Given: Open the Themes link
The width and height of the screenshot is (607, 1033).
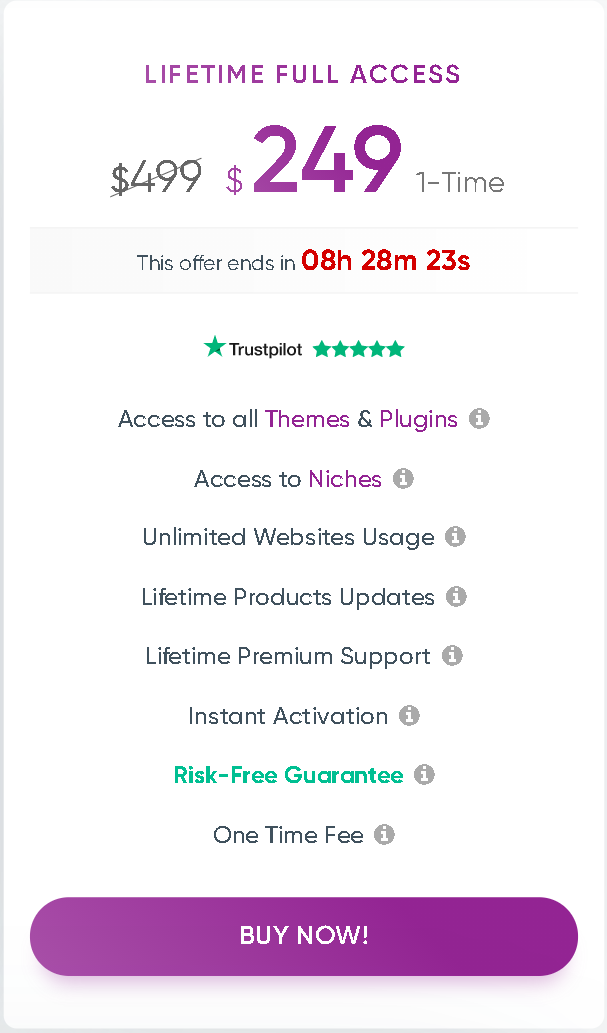Looking at the screenshot, I should pos(307,419).
